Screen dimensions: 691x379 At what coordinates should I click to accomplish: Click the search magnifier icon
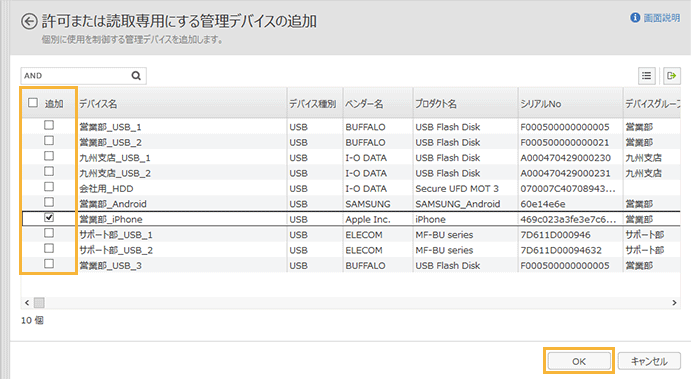click(x=136, y=76)
